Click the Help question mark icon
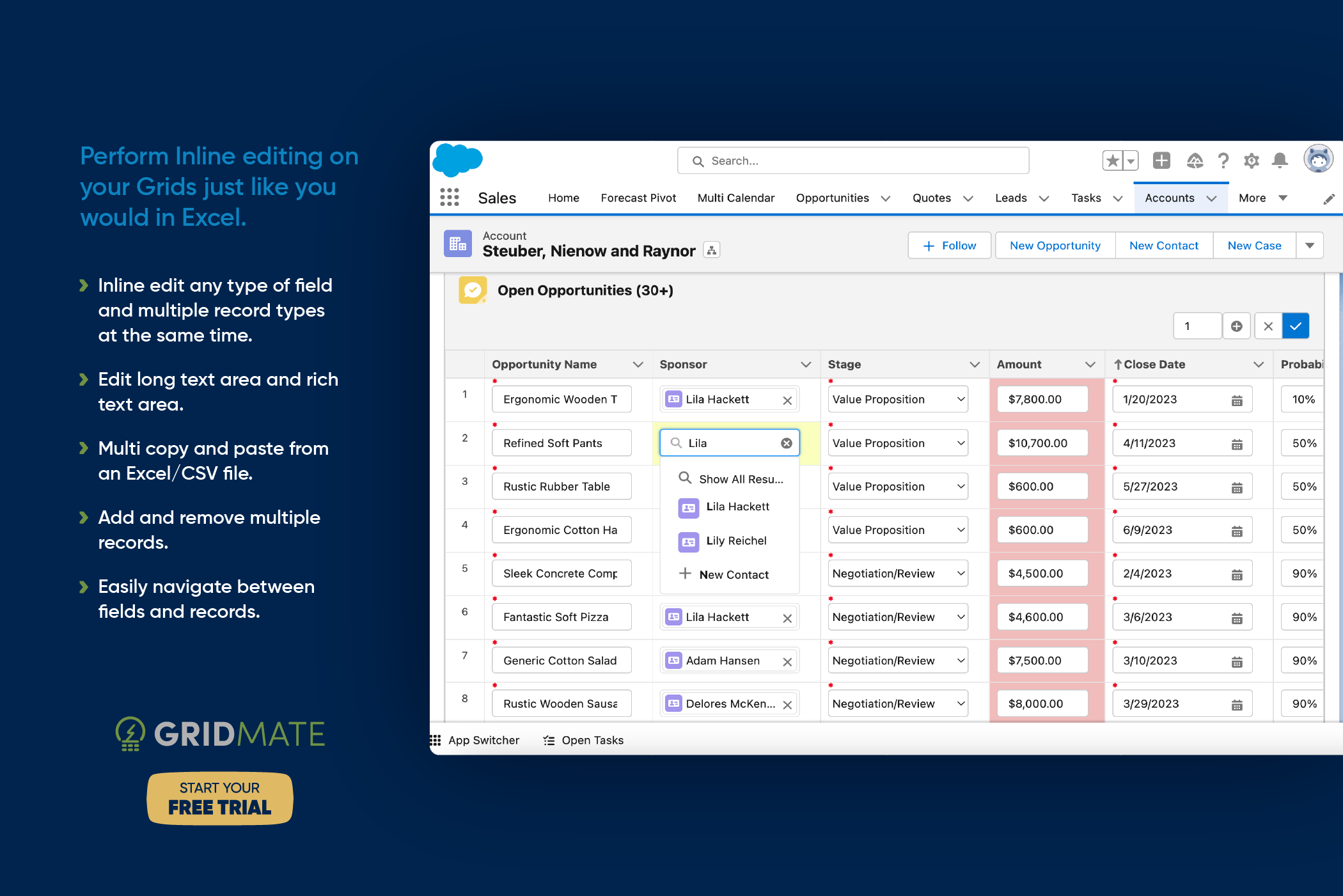 click(x=1223, y=161)
